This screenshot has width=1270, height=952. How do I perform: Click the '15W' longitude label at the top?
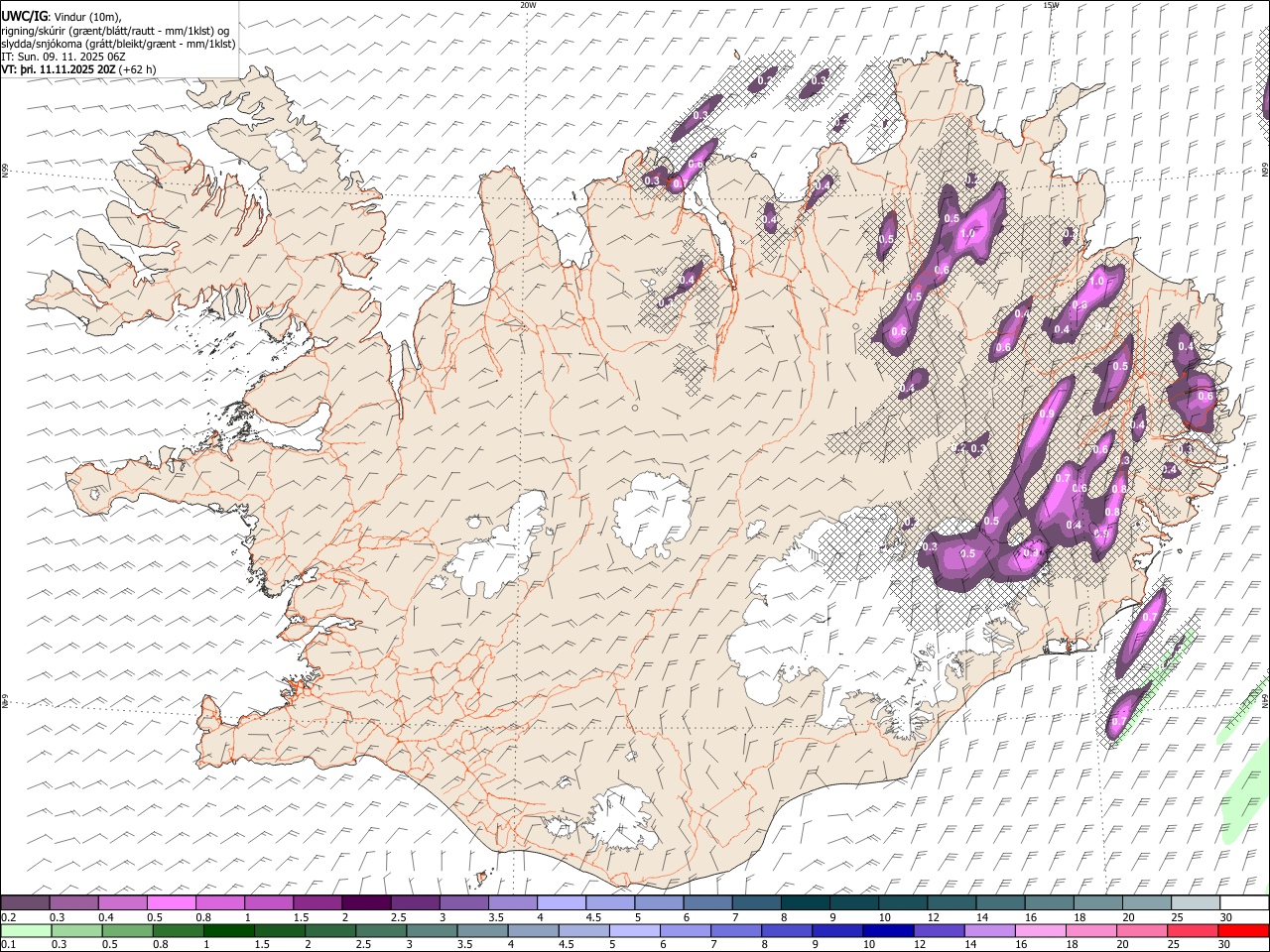click(x=1050, y=5)
